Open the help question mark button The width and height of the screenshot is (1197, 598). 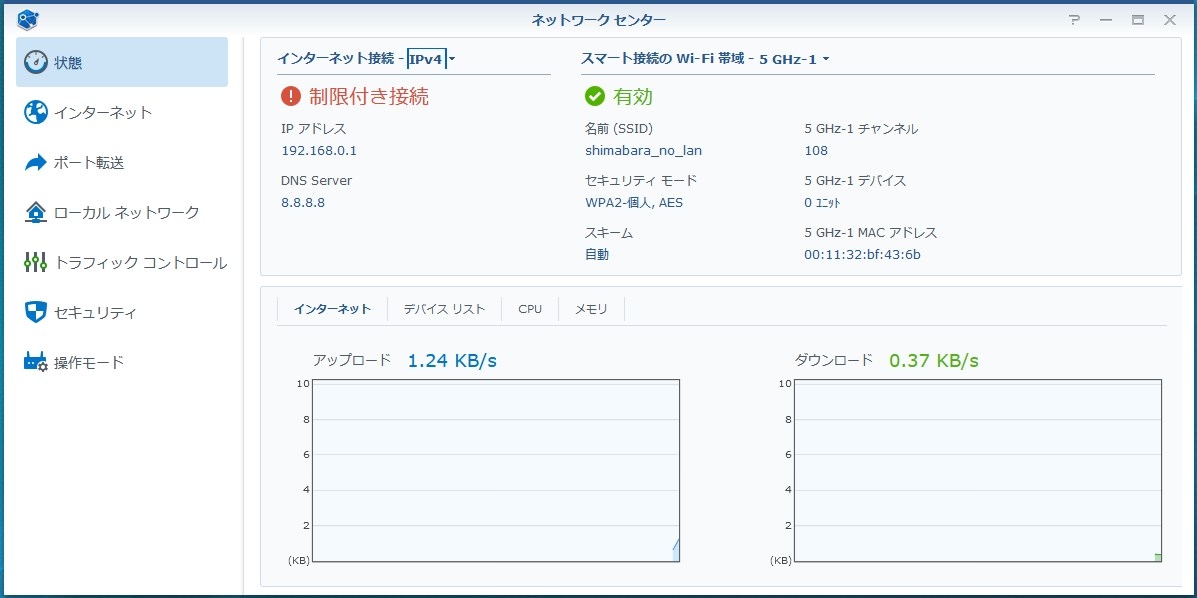pyautogui.click(x=1074, y=20)
